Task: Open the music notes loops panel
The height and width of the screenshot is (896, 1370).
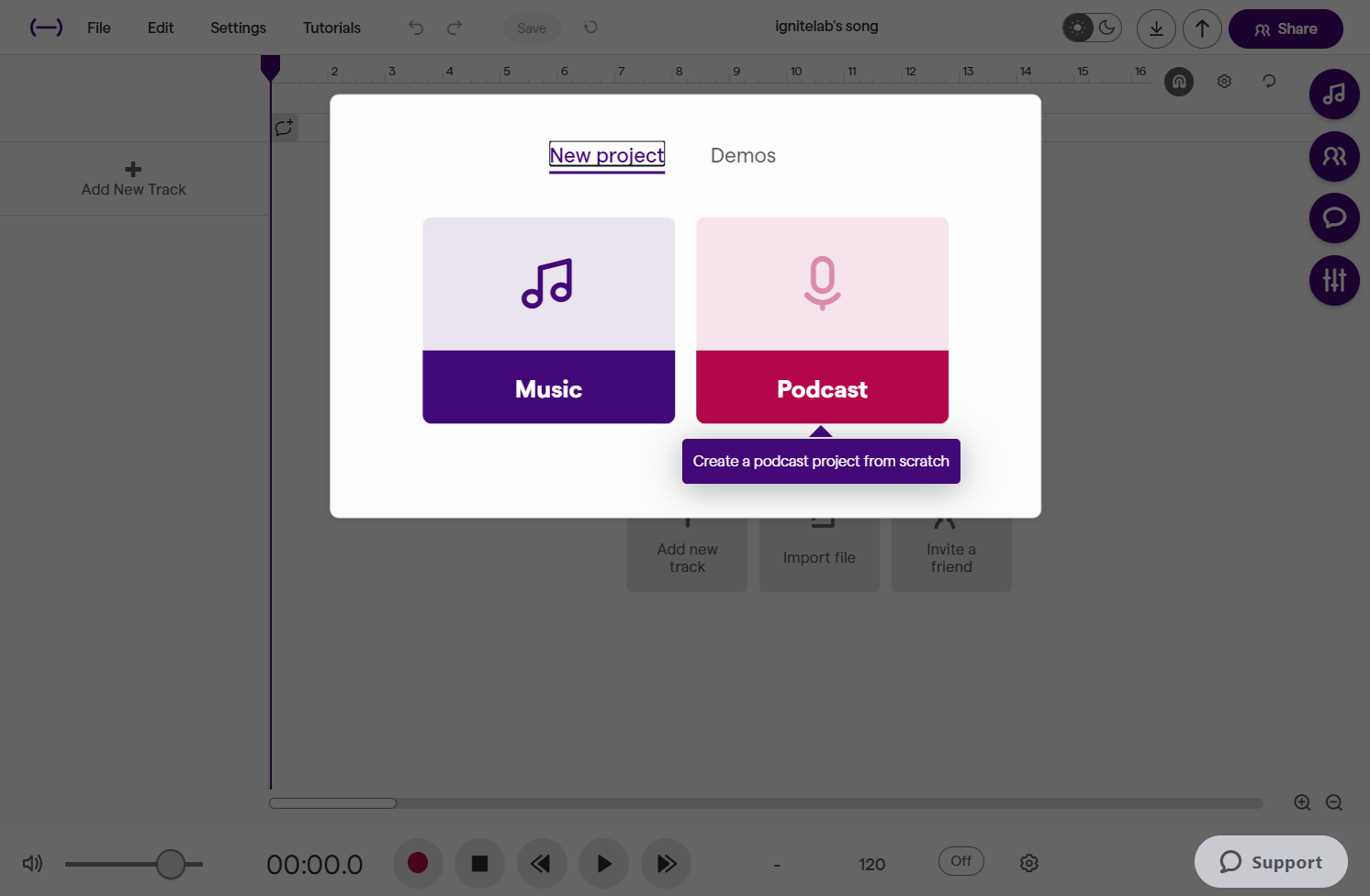Action: point(1334,94)
